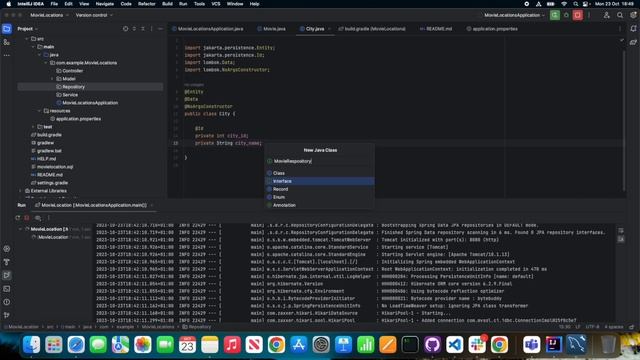Viewport: 640px width, 360px height.
Task: Open MovieLocationsApplication run configuration dropdown
Action: (514, 15)
